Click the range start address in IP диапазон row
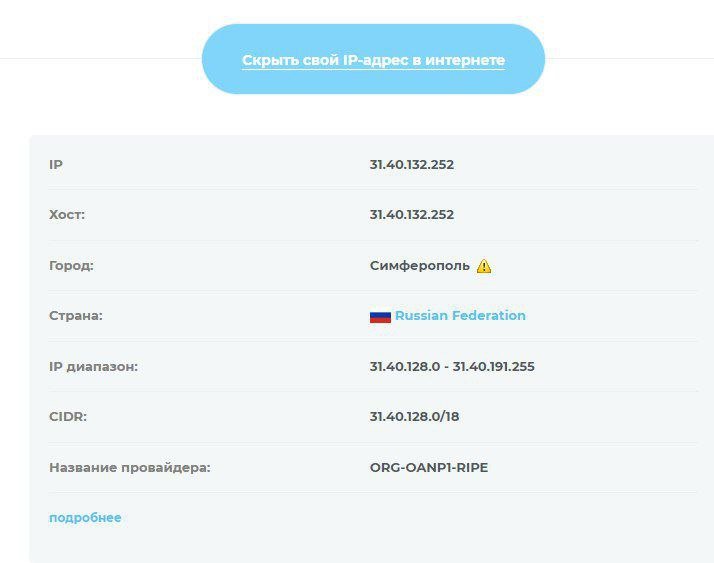Screen dimensions: 714x563 tap(406, 367)
